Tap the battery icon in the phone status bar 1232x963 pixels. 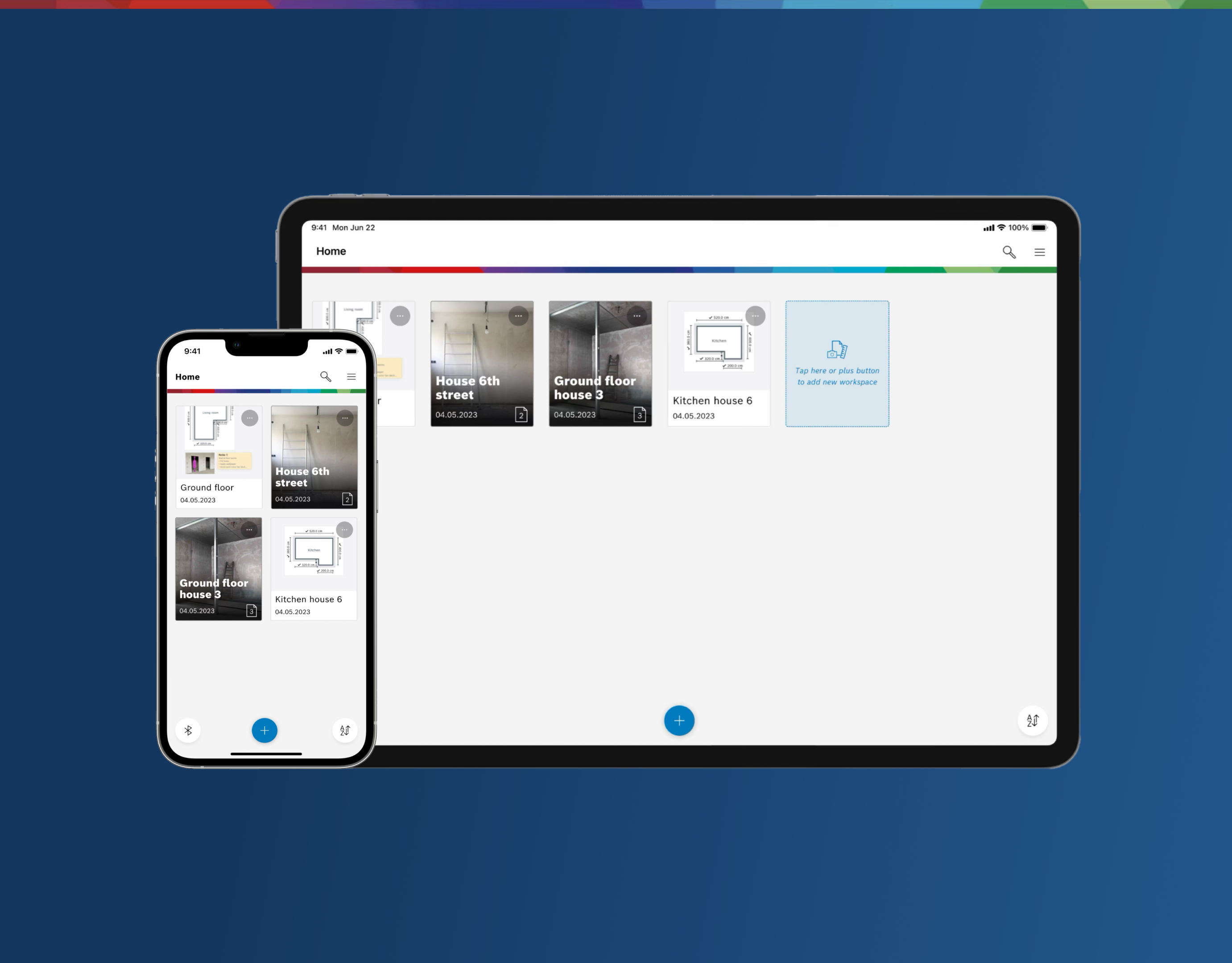click(x=352, y=351)
